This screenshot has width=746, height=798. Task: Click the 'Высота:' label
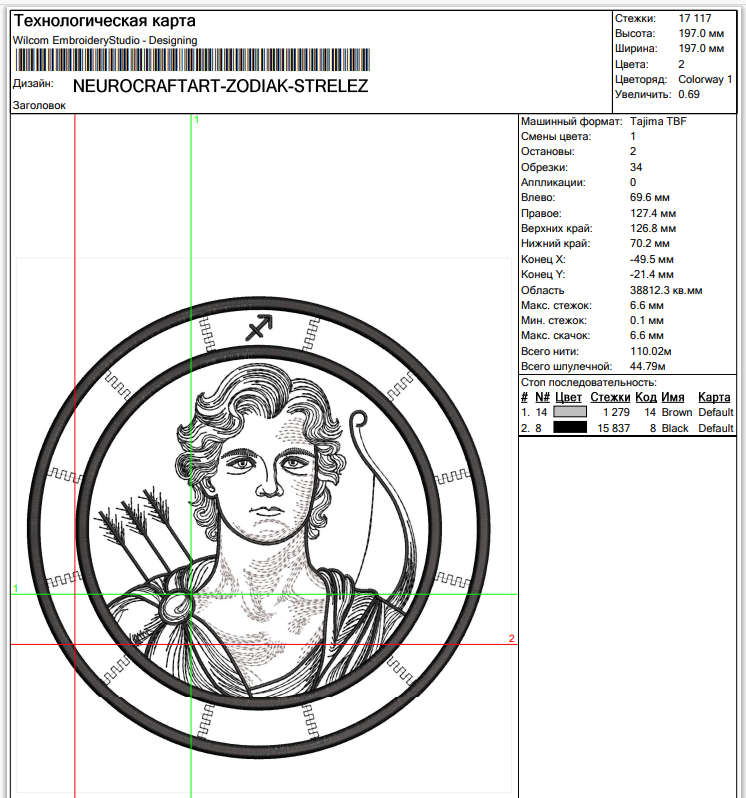click(x=635, y=34)
